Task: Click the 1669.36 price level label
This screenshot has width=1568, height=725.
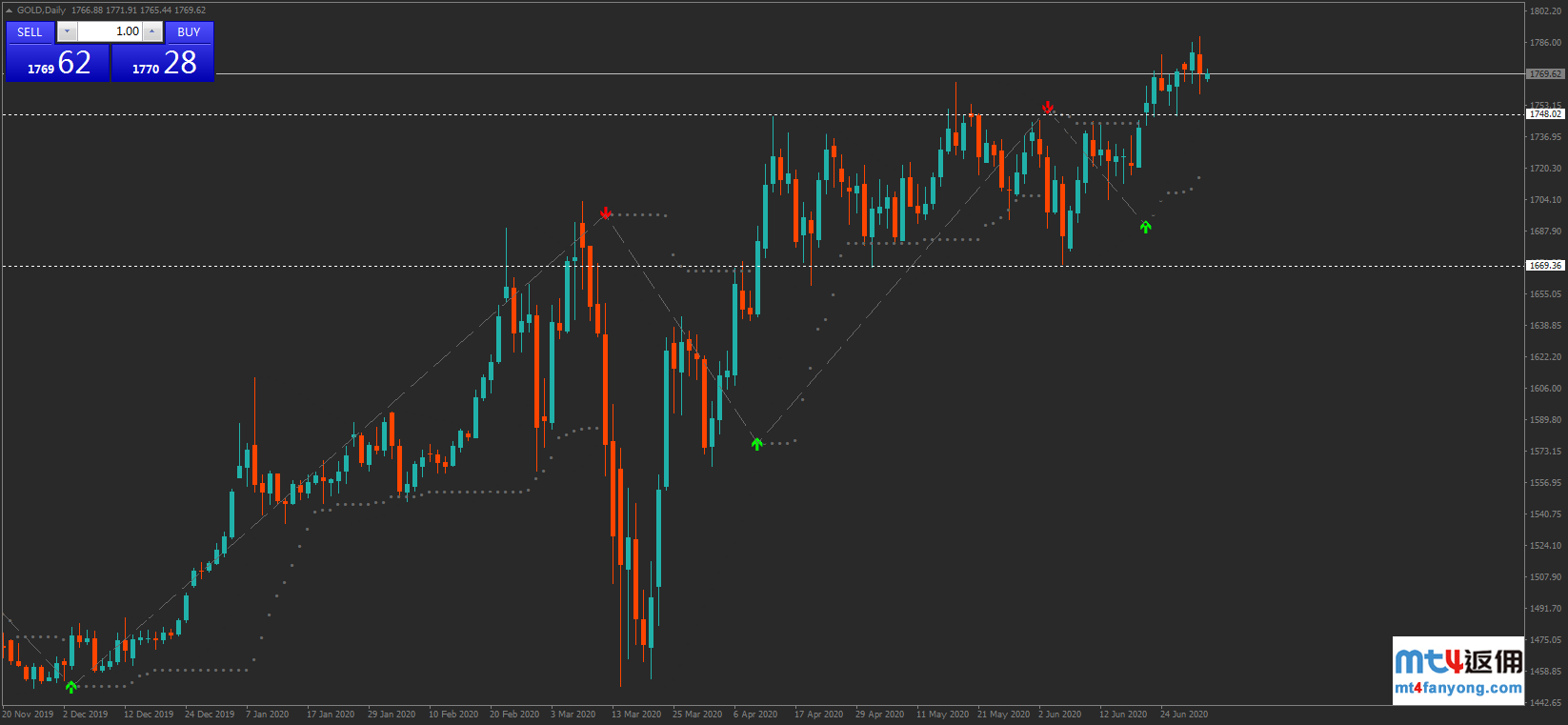Action: click(1544, 266)
